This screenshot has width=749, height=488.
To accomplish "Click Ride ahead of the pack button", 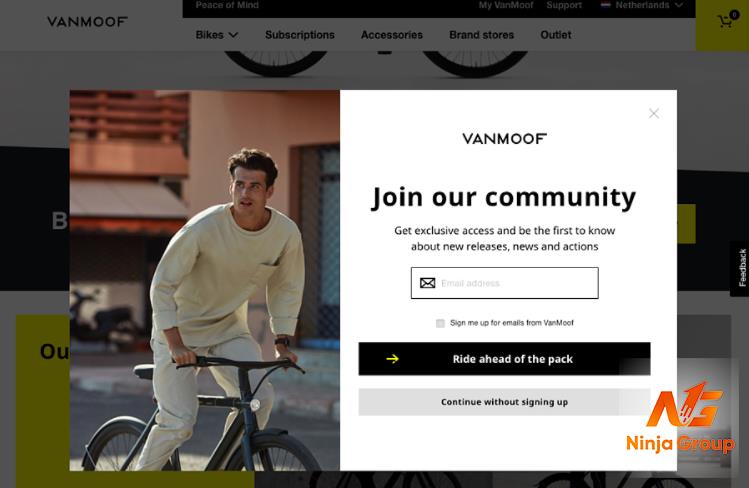I will pos(504,359).
